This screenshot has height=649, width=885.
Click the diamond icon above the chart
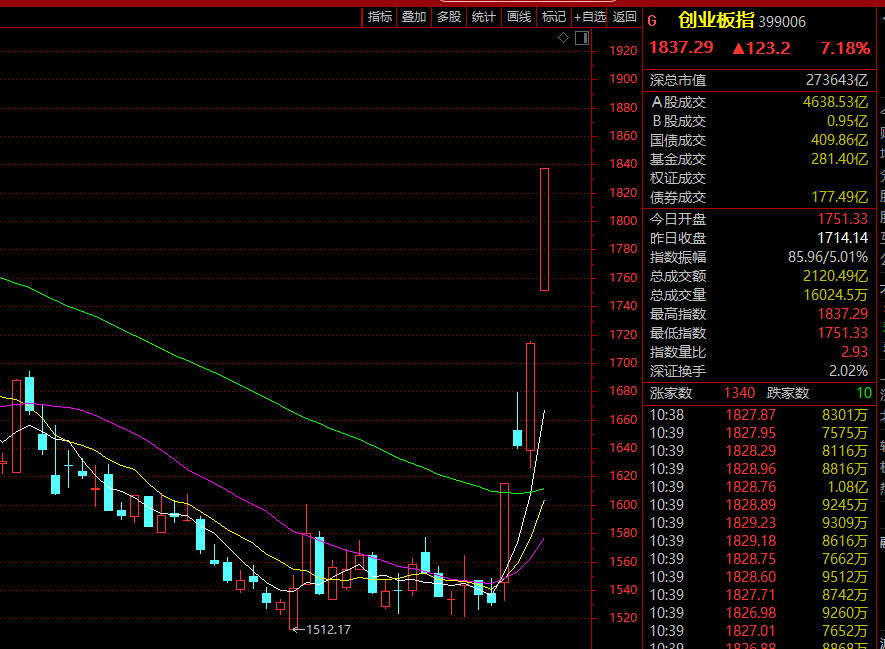pyautogui.click(x=563, y=38)
